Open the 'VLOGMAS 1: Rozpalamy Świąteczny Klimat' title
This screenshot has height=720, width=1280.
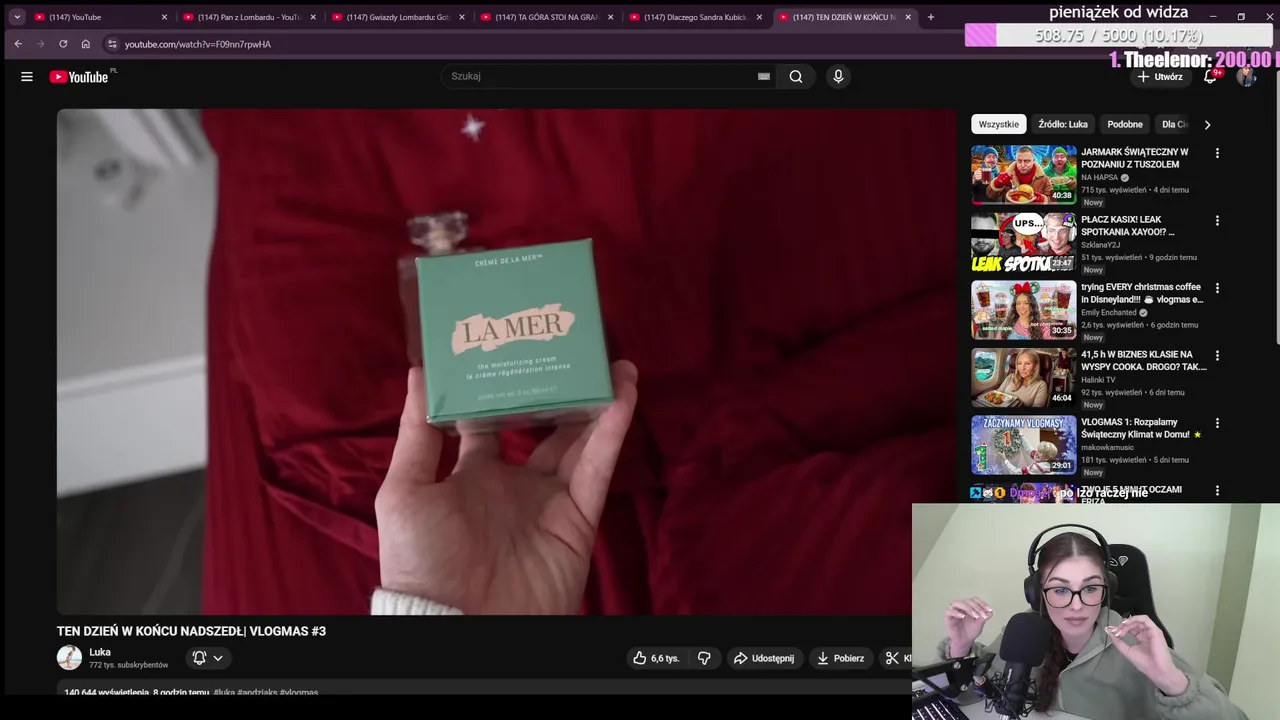(1141, 428)
